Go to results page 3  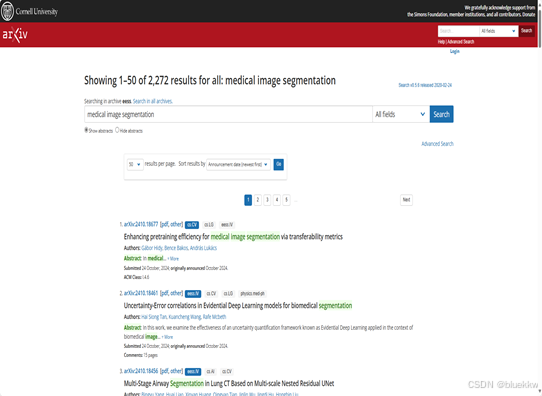tap(267, 200)
